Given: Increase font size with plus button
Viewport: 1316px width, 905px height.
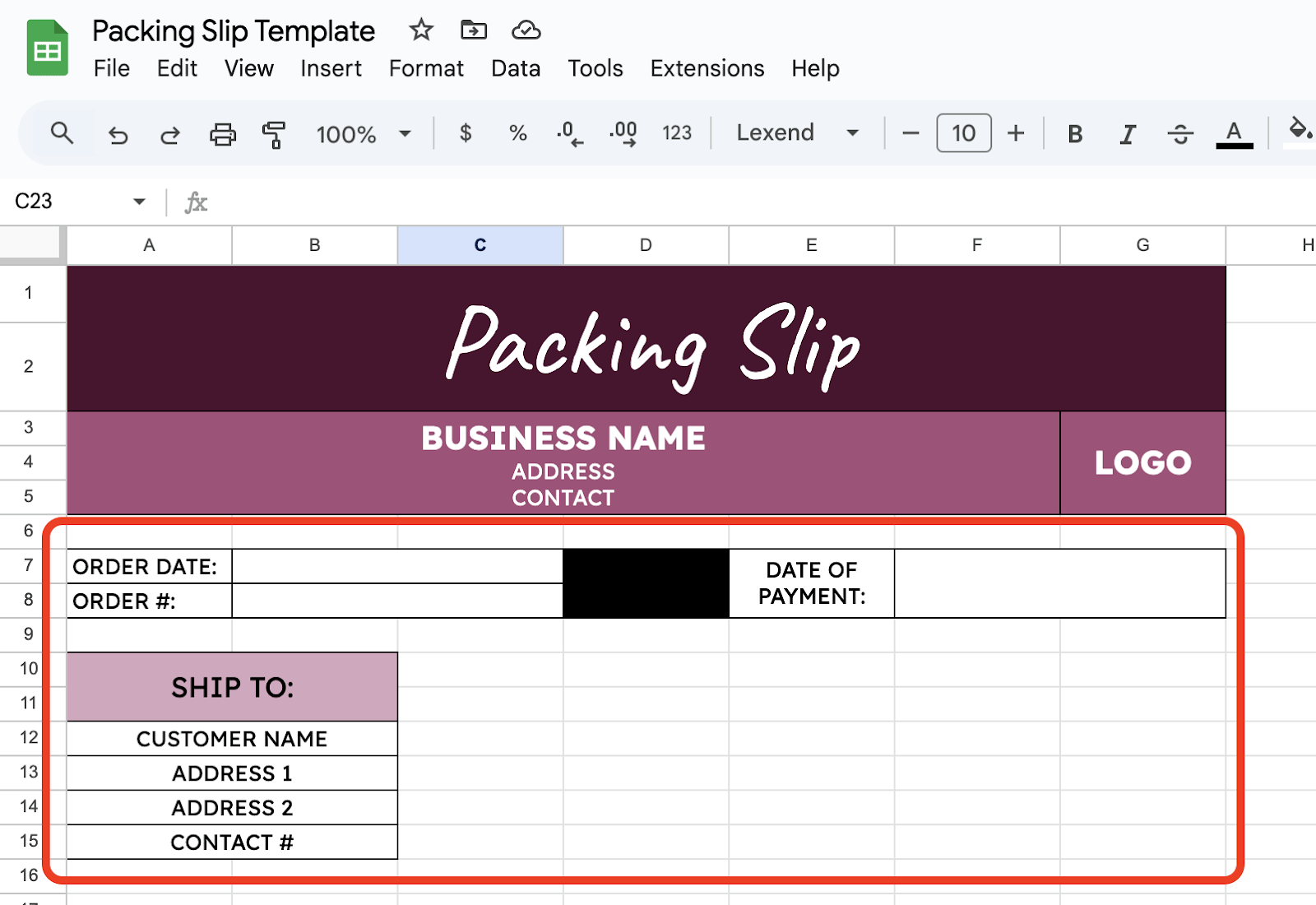Looking at the screenshot, I should point(1016,133).
